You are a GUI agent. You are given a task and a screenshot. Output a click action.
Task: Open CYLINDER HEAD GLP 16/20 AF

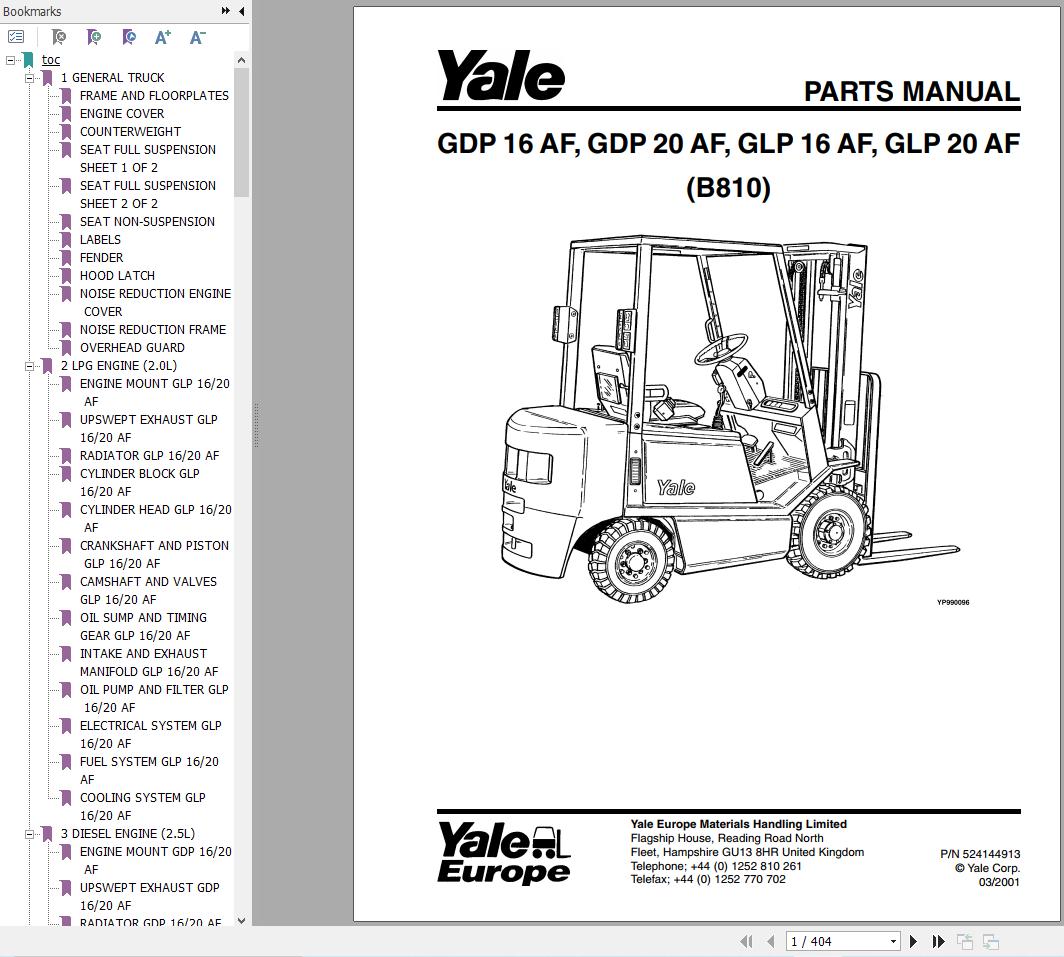155,518
